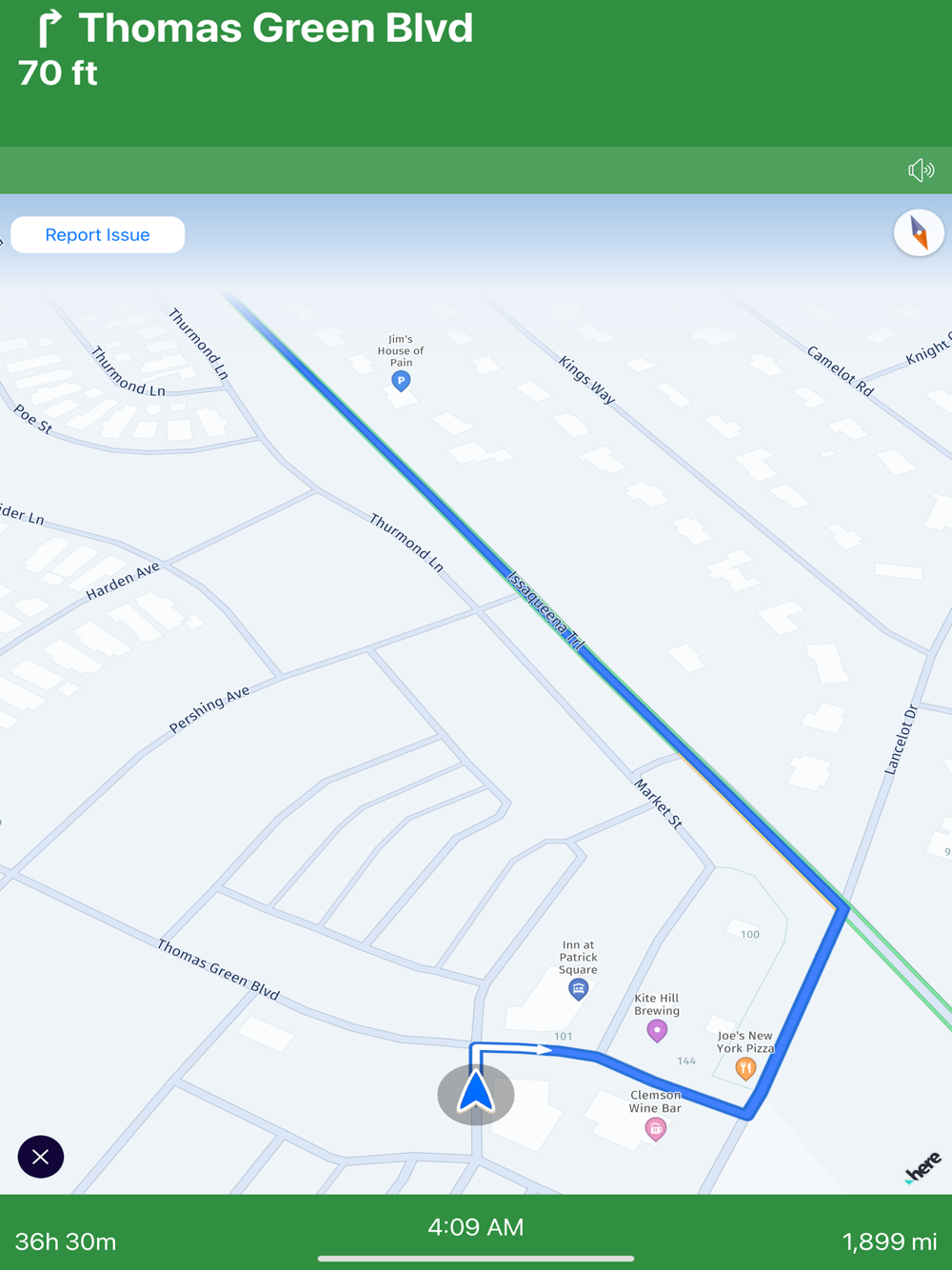Tap the Inn at Patrick Square hotel pin

578,990
